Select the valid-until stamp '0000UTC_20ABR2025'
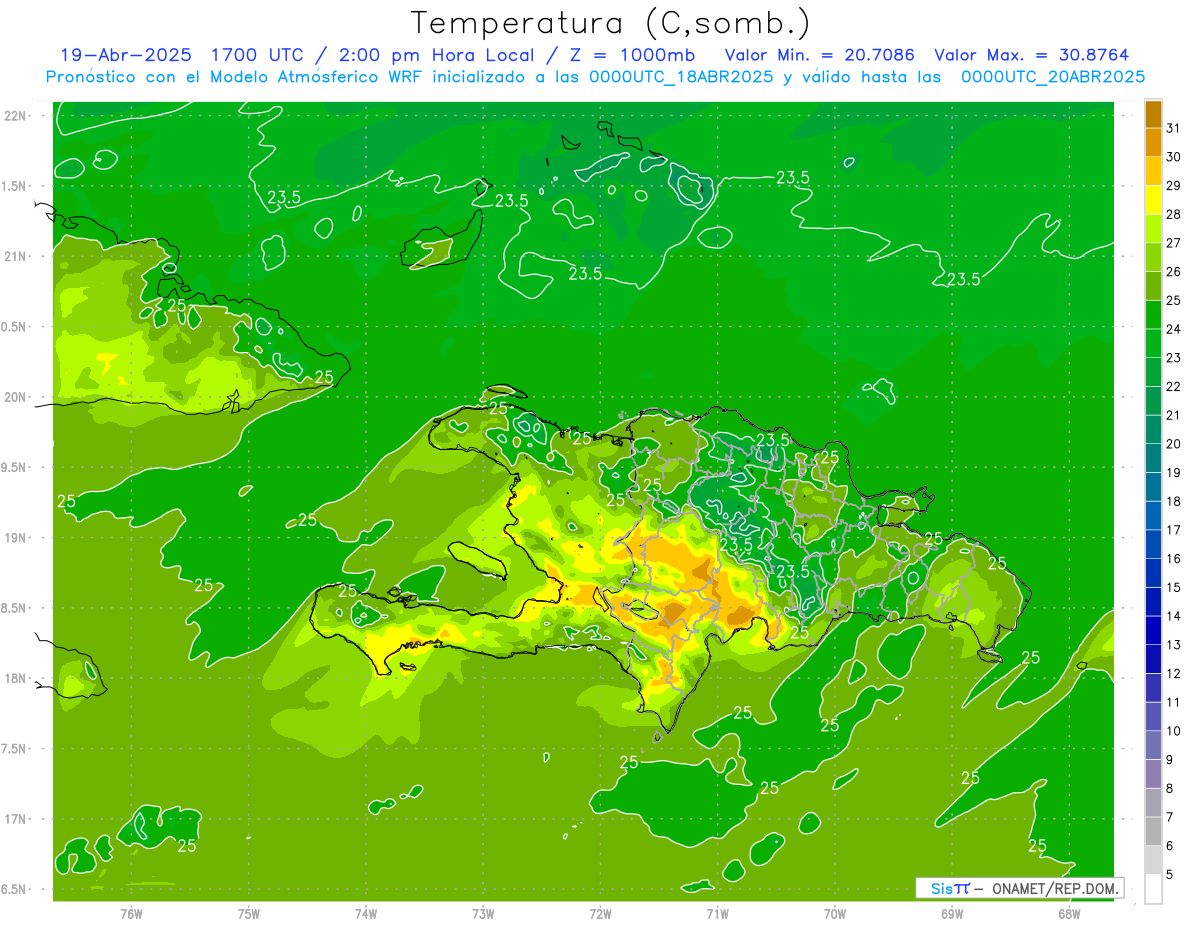This screenshot has height=927, width=1200. click(x=1053, y=77)
